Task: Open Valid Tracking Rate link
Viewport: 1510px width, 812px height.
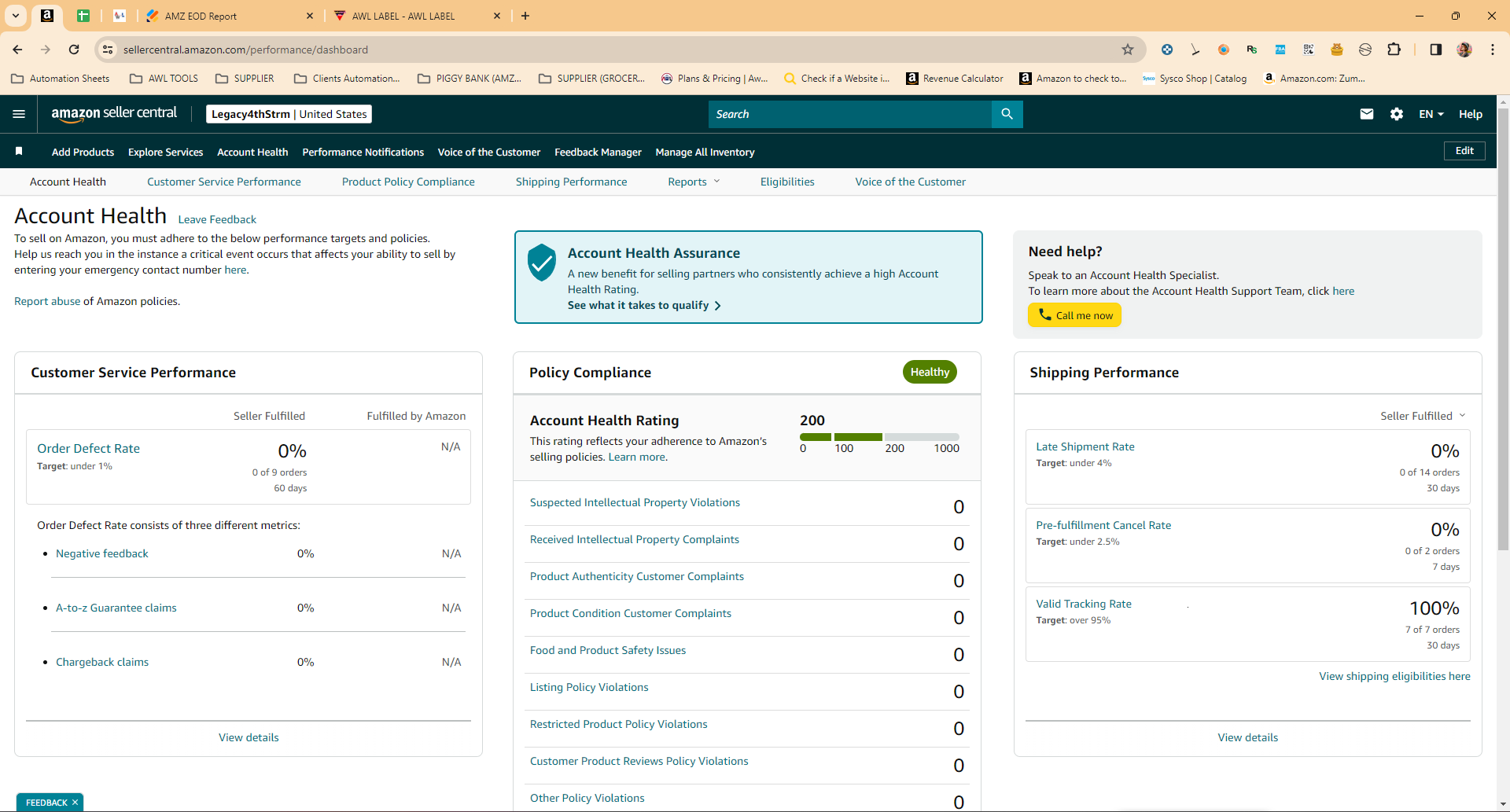Action: [1083, 604]
